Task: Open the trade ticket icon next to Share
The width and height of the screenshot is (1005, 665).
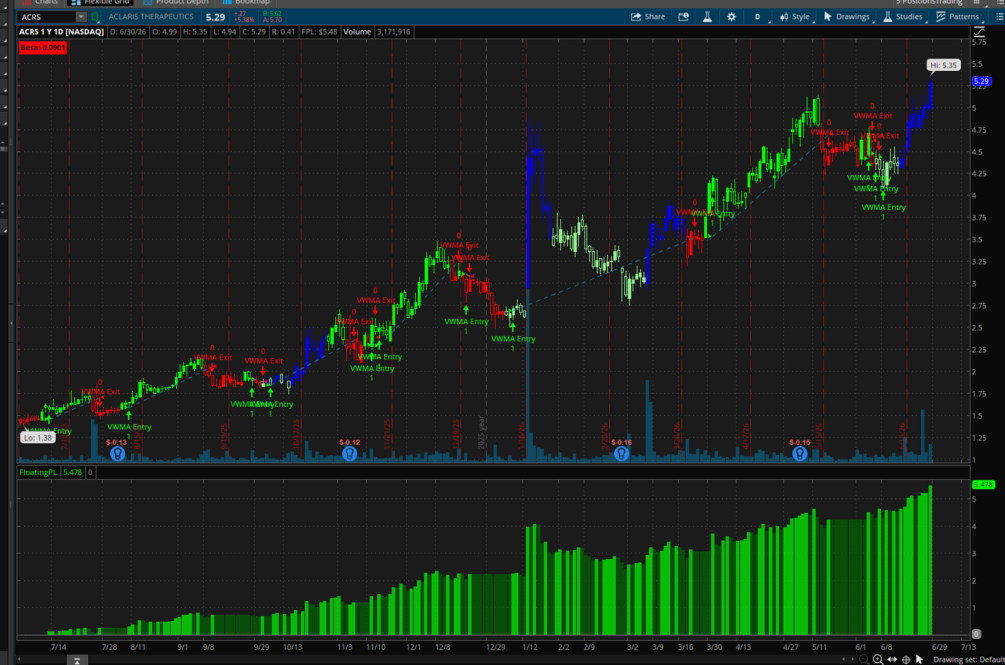Action: point(683,17)
